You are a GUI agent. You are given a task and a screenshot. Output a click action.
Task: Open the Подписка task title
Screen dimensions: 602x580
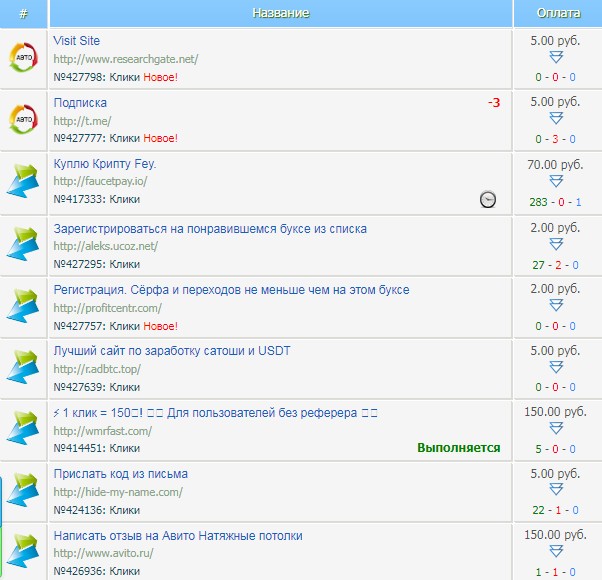coord(80,103)
